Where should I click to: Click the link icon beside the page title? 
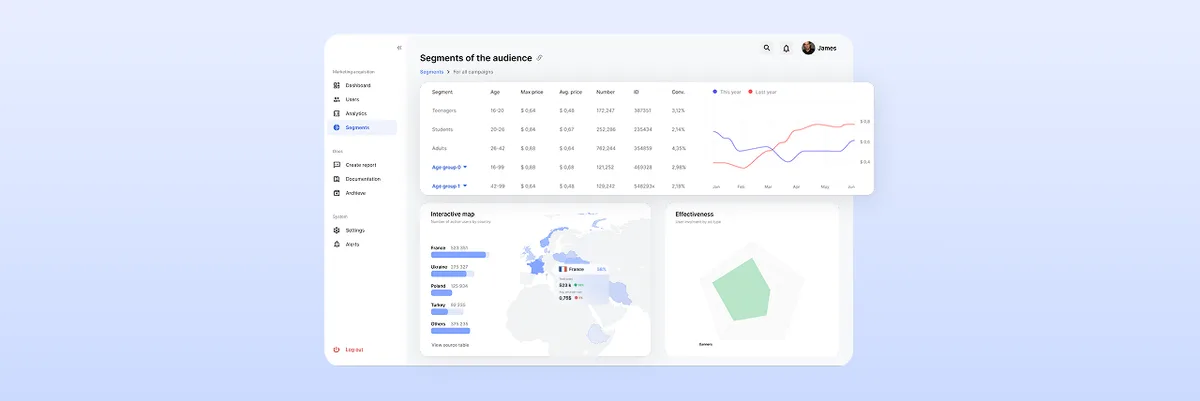(540, 58)
